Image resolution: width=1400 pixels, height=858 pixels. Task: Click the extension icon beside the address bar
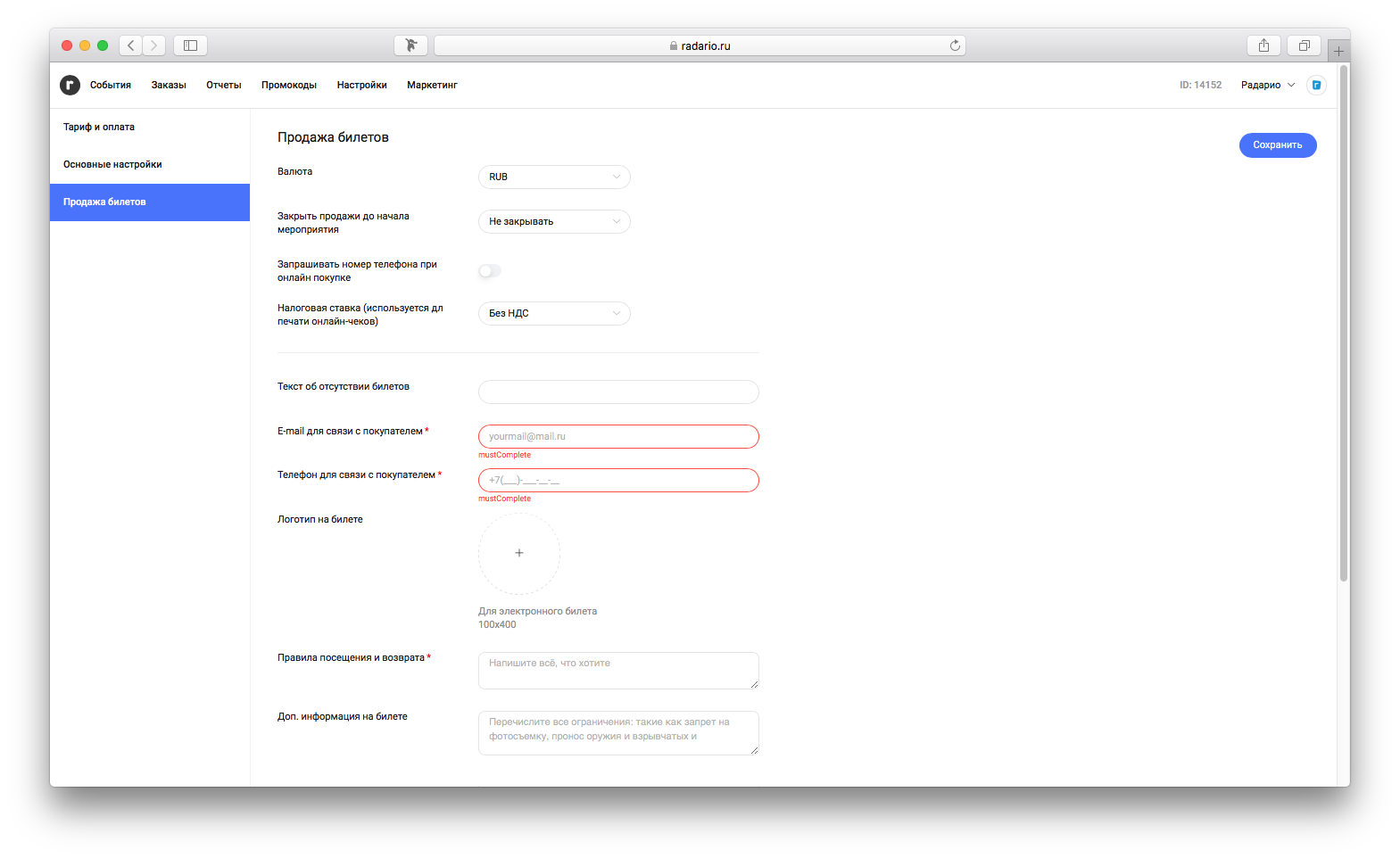pos(410,45)
